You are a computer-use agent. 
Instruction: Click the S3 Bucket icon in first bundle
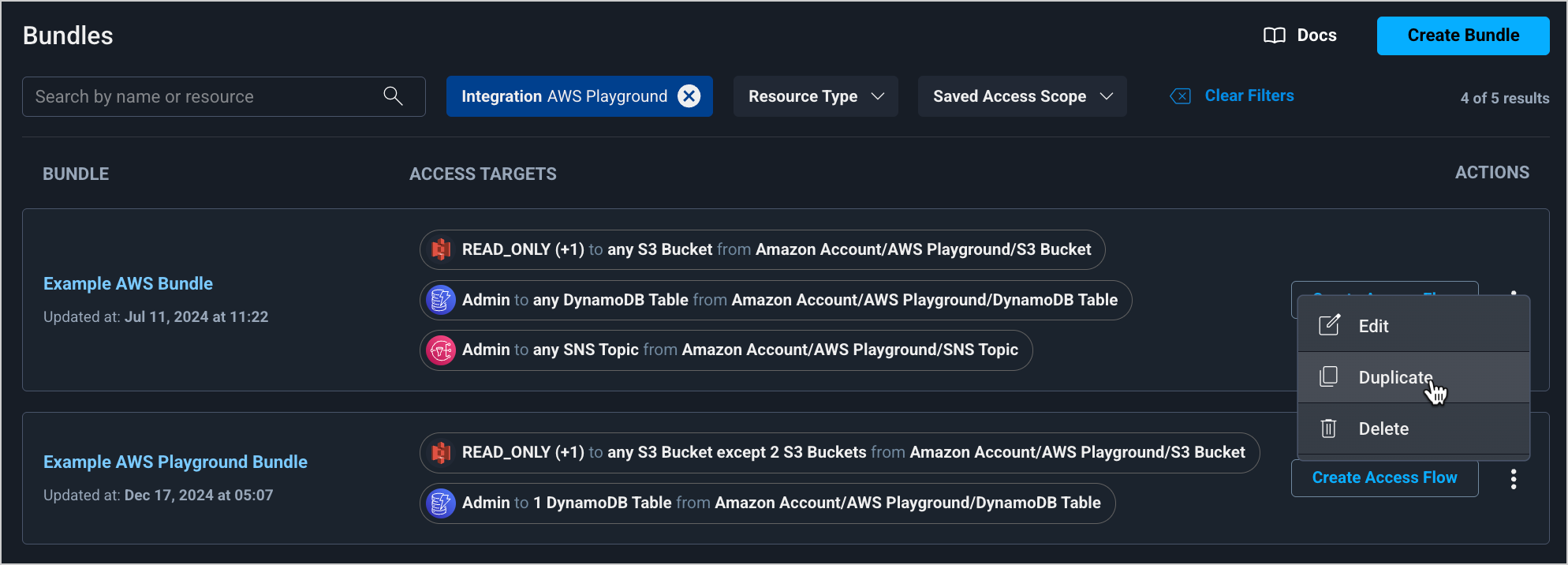tap(441, 250)
